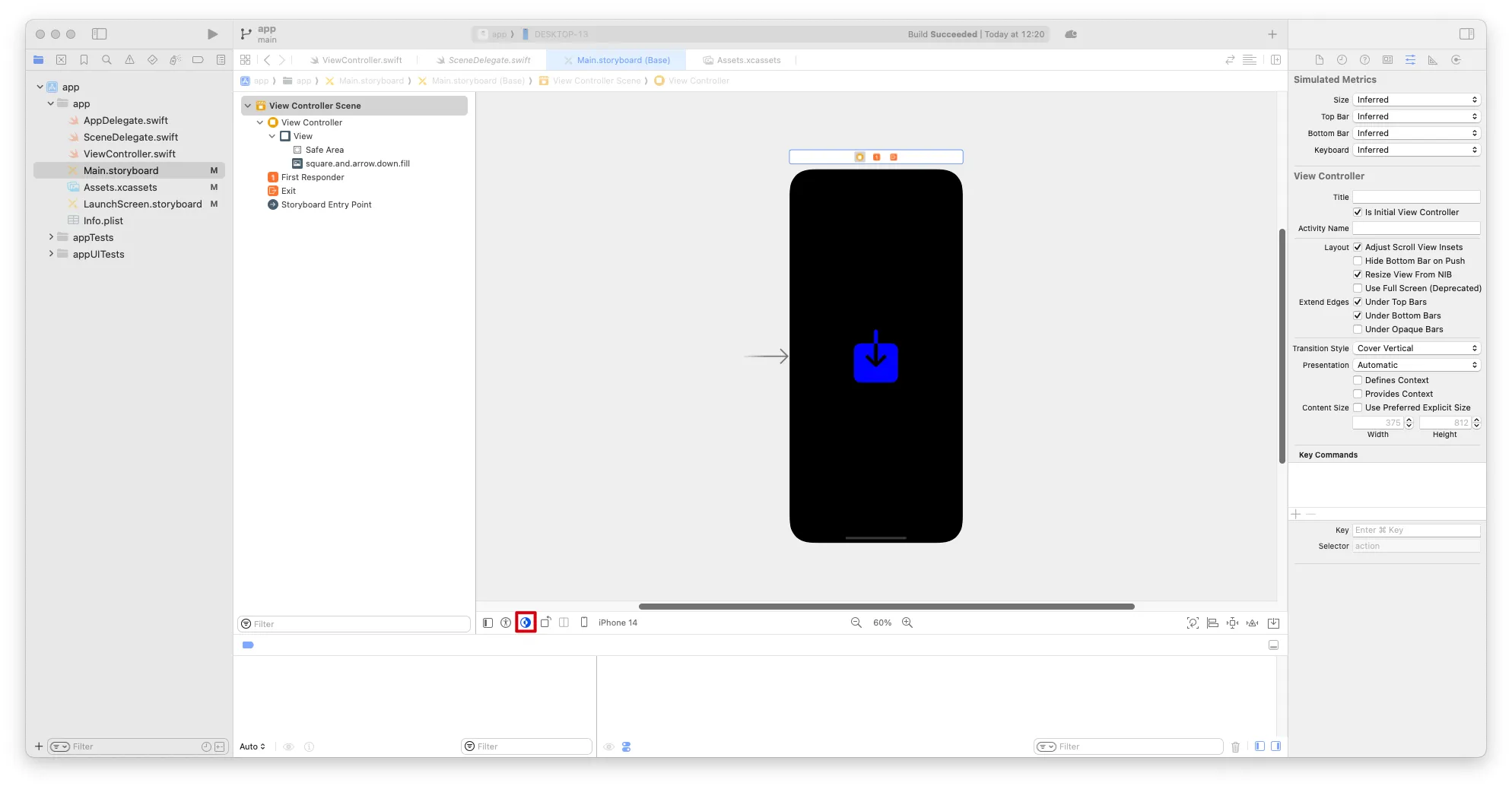The height and width of the screenshot is (789, 1512).
Task: Click the Title input field
Action: (x=1416, y=197)
